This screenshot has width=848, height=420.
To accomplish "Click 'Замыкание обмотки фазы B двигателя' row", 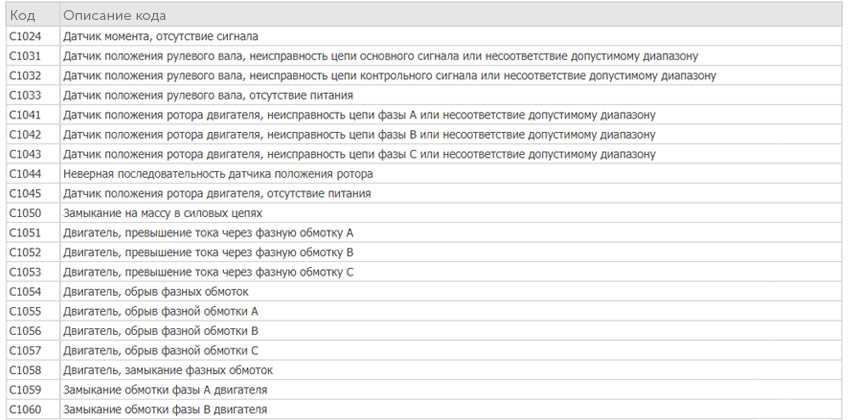I will coord(165,410).
